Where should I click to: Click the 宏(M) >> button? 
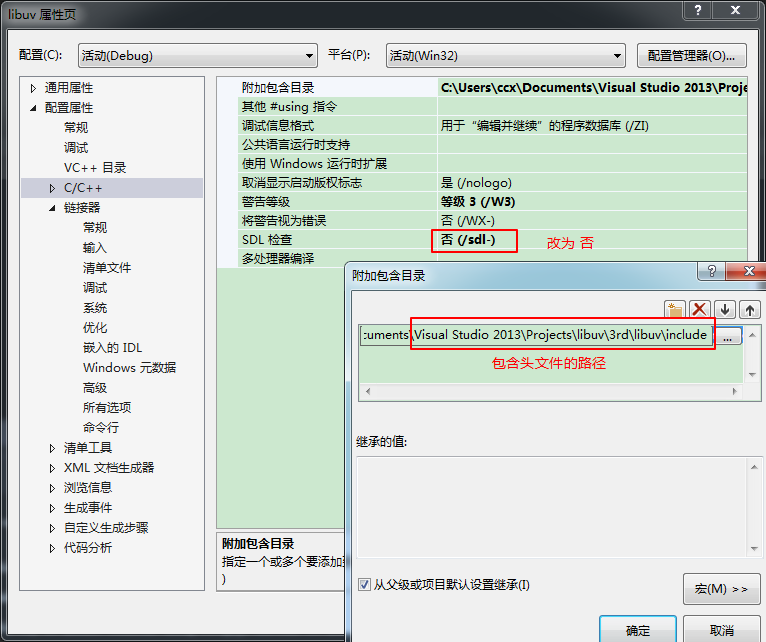click(721, 589)
